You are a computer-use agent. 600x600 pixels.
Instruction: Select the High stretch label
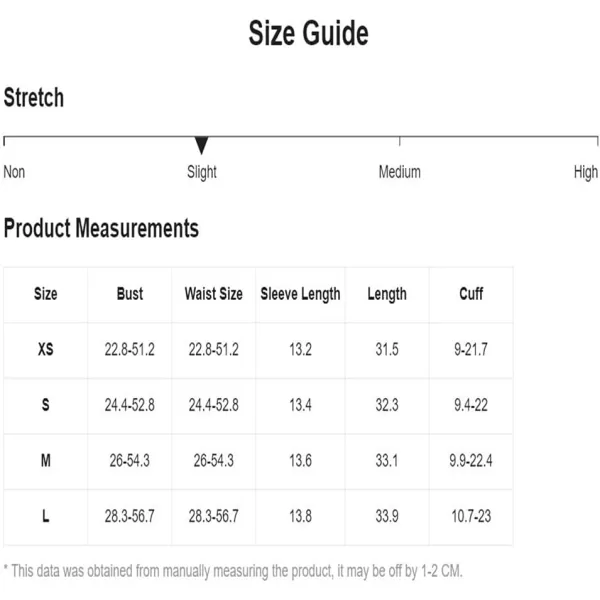click(585, 172)
